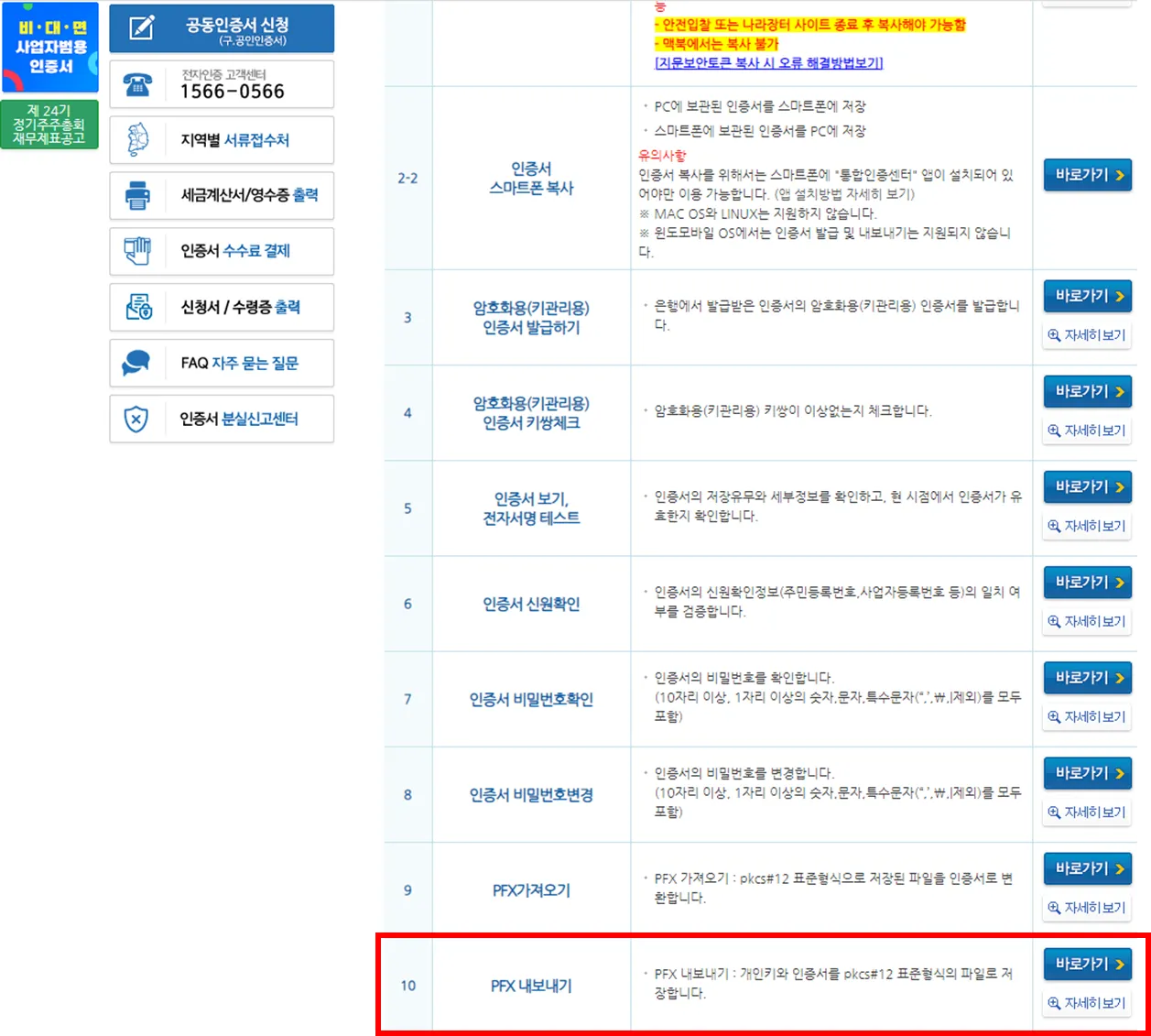Click the telephone icon beside 1566-0566
1151x1036 pixels.
pyautogui.click(x=137, y=84)
